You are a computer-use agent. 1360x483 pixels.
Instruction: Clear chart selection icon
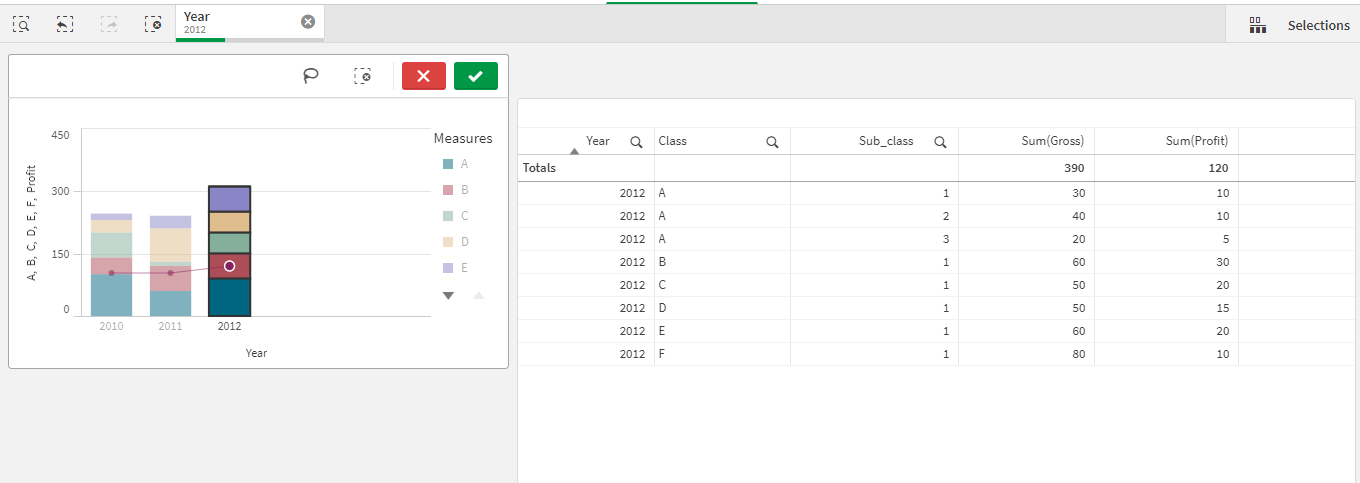tap(363, 76)
